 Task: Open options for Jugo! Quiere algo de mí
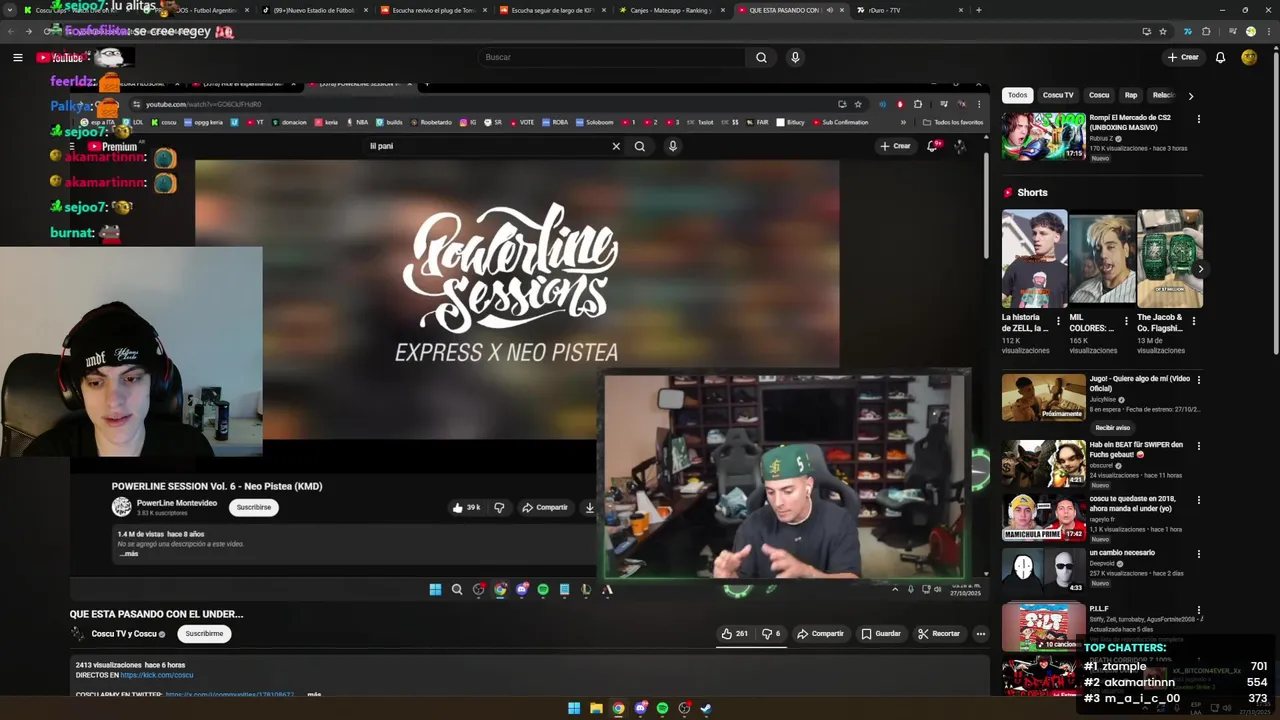(x=1198, y=380)
